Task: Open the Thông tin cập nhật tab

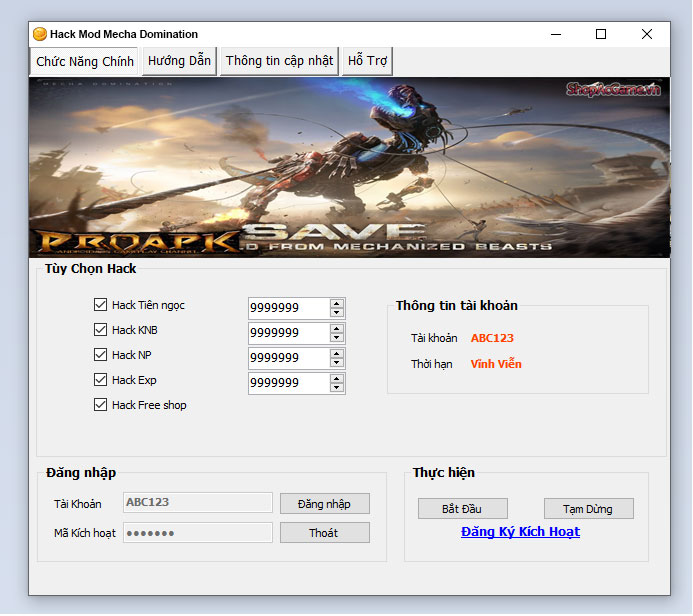Action: [x=279, y=61]
